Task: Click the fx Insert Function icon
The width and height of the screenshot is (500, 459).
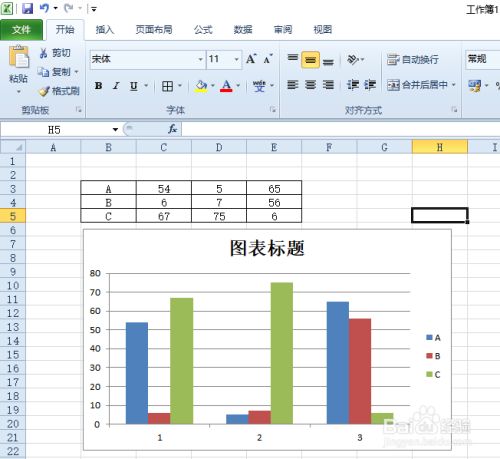Action: pyautogui.click(x=172, y=129)
